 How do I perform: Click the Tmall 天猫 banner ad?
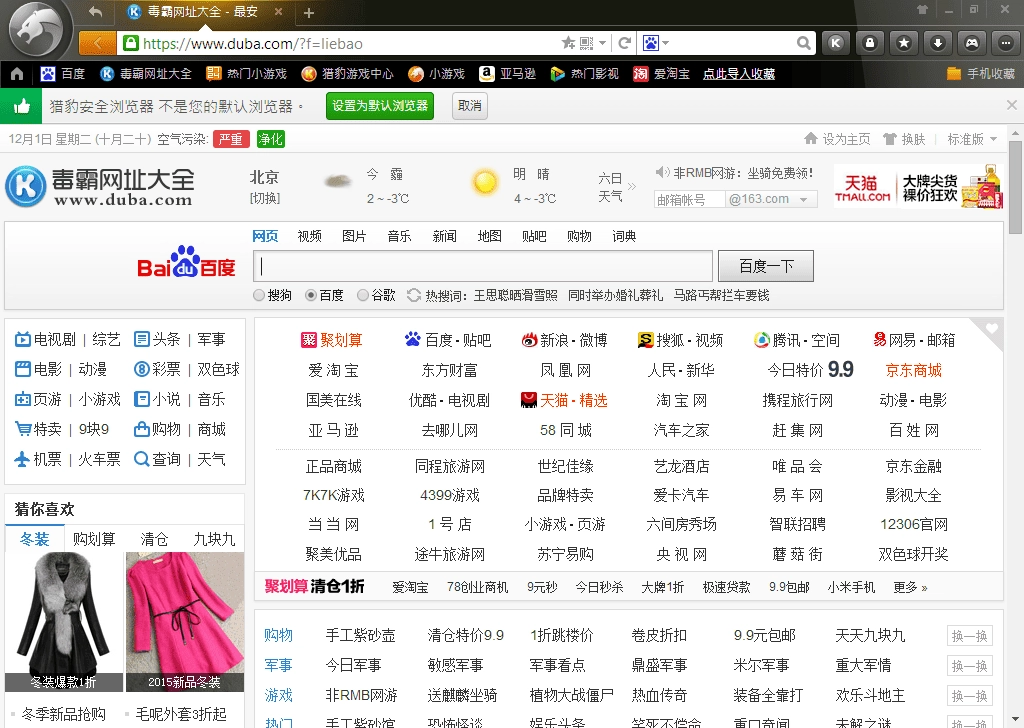coord(918,187)
